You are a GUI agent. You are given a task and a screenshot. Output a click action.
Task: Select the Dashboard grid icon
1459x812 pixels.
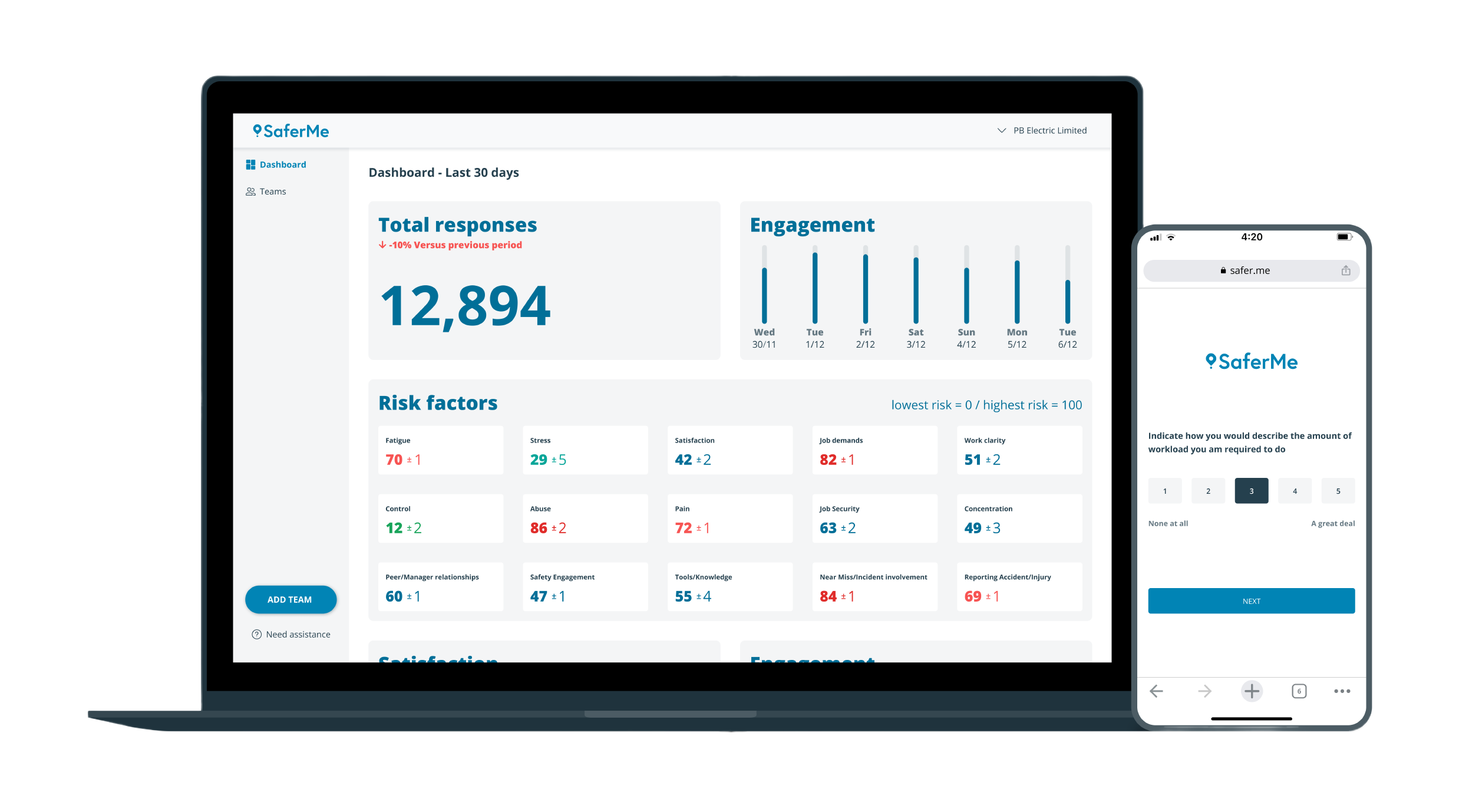[250, 164]
